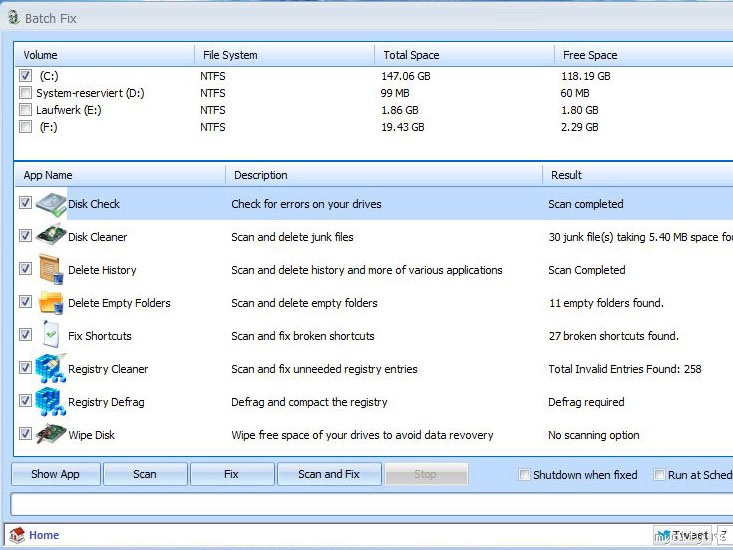Click the App Name column header
Viewport: 733px width, 550px height.
tap(48, 175)
